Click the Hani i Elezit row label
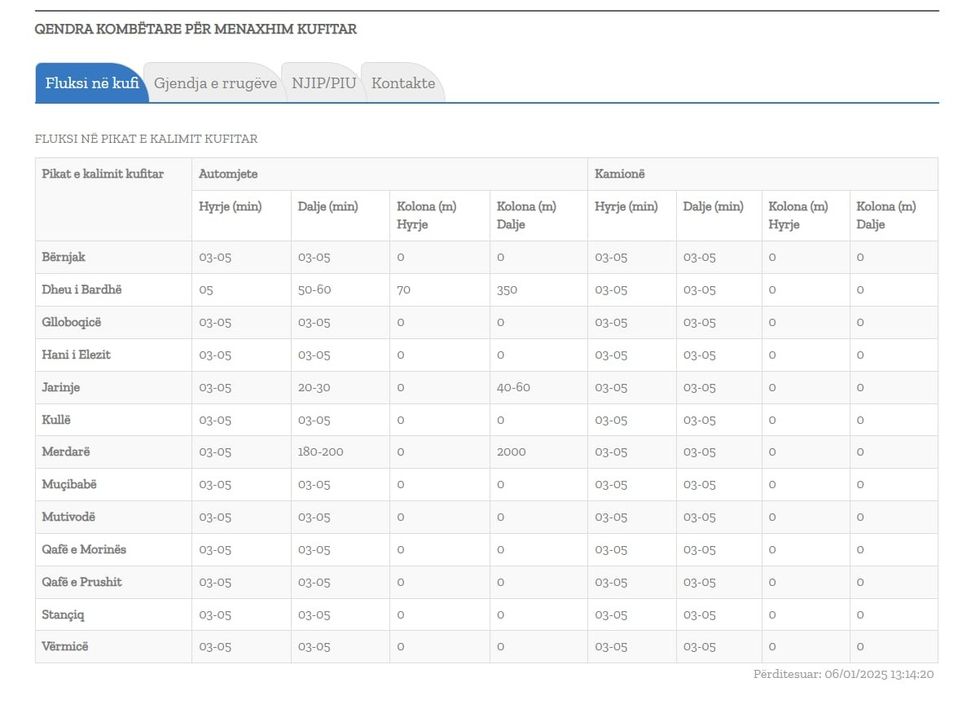 (76, 354)
